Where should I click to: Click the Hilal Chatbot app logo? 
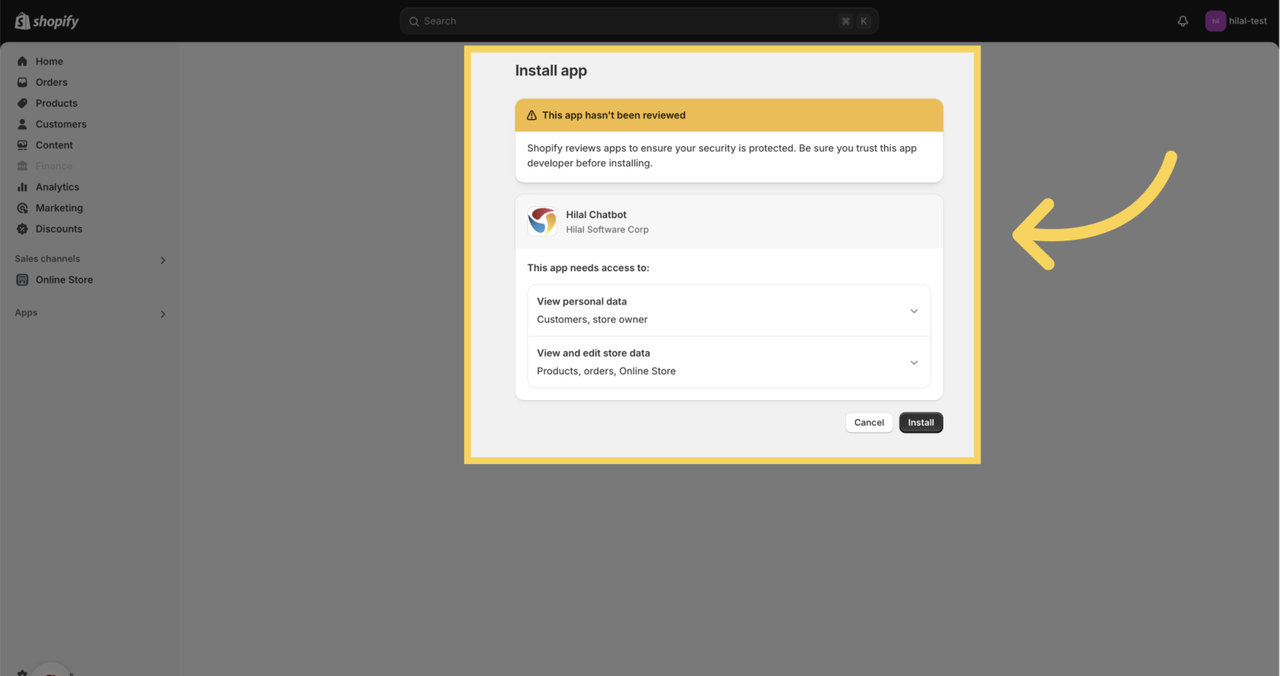coord(542,221)
